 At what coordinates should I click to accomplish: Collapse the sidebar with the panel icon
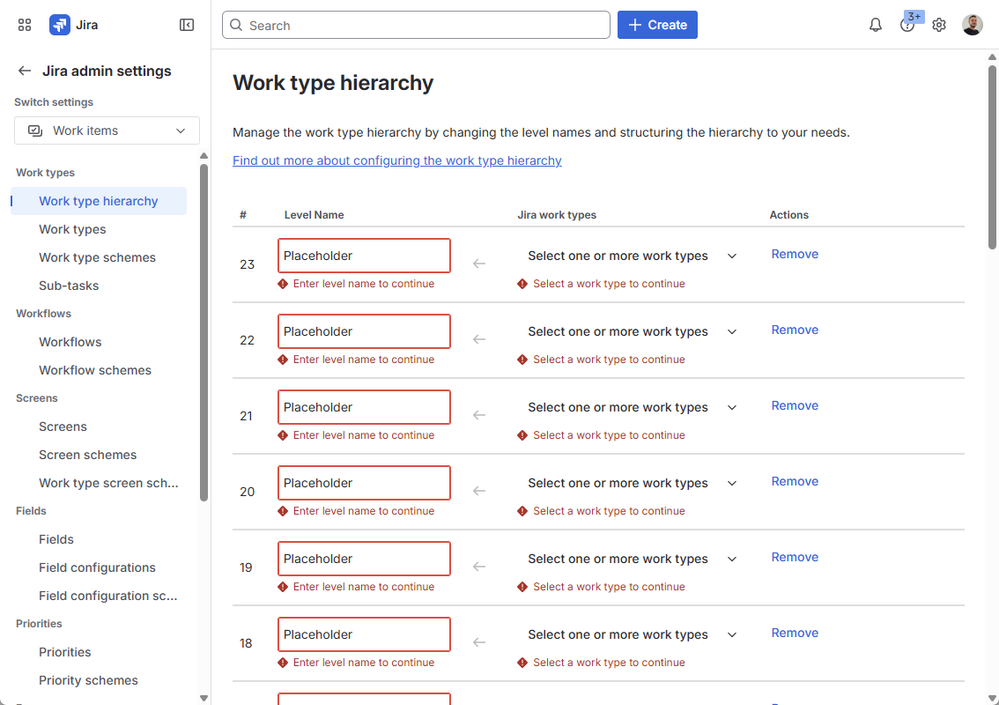187,25
